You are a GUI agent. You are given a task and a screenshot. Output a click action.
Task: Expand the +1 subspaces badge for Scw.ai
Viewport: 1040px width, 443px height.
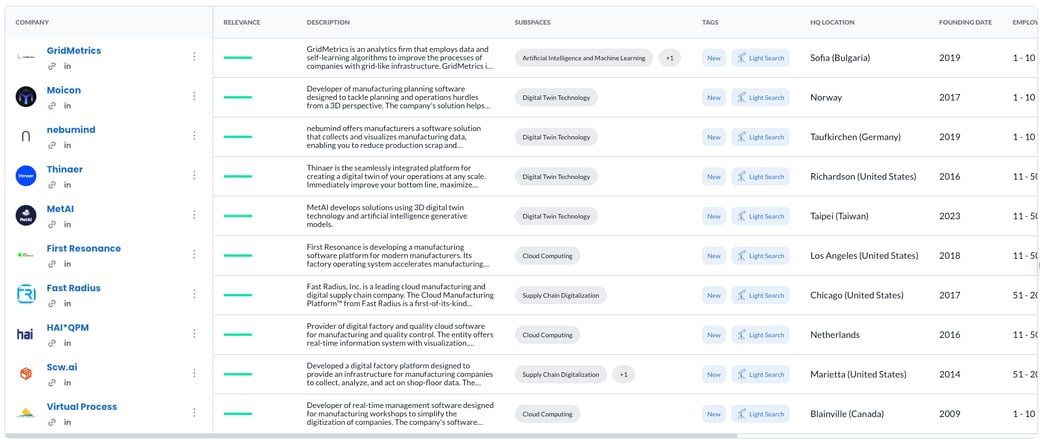pos(623,375)
